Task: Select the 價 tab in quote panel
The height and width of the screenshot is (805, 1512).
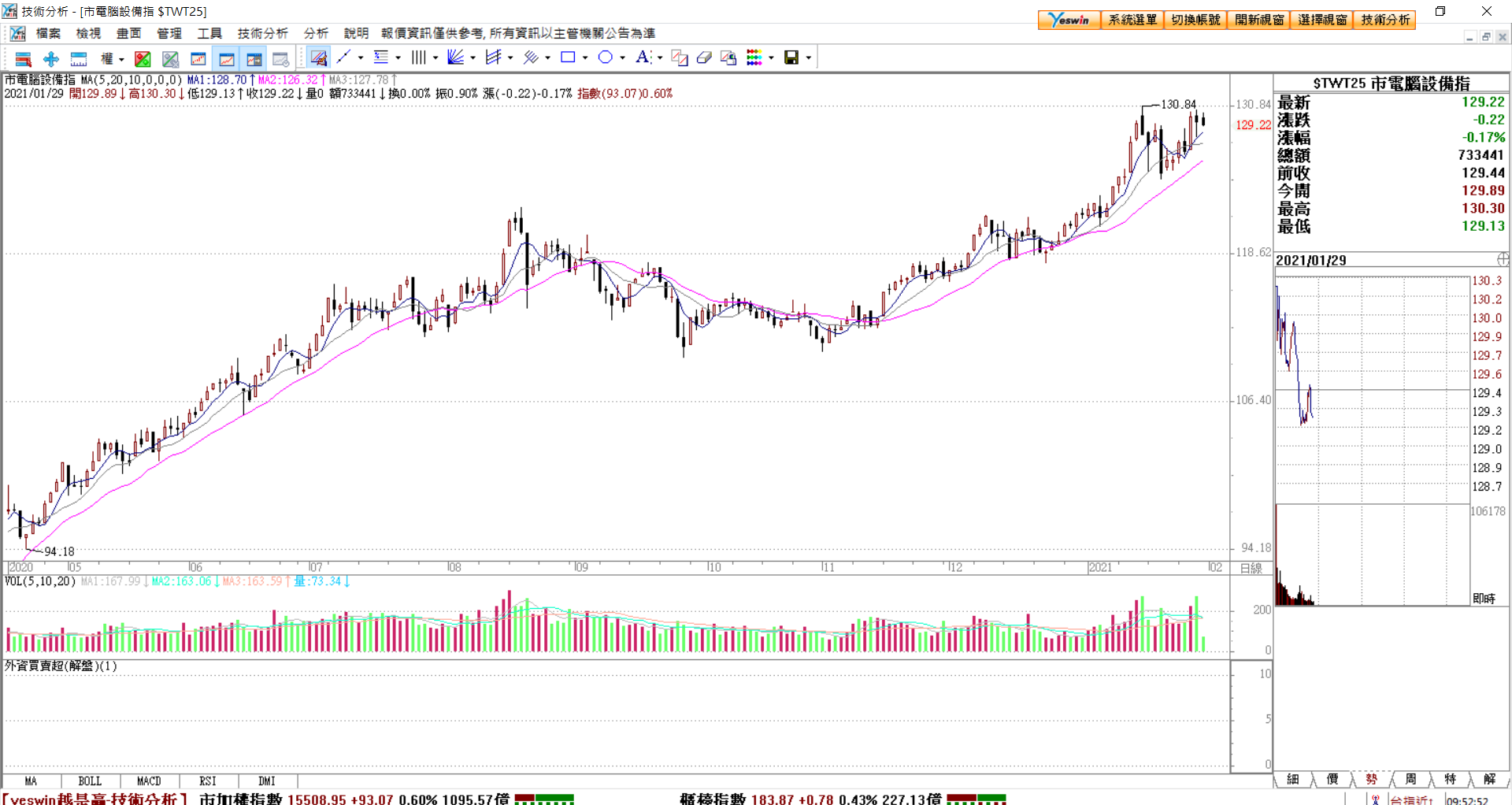Action: coord(1332,779)
